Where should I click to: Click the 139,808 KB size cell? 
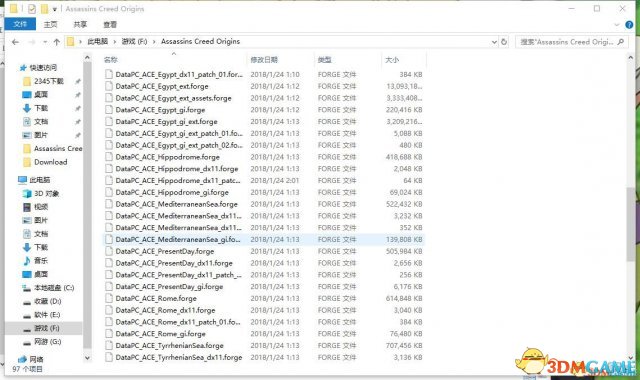[404, 240]
